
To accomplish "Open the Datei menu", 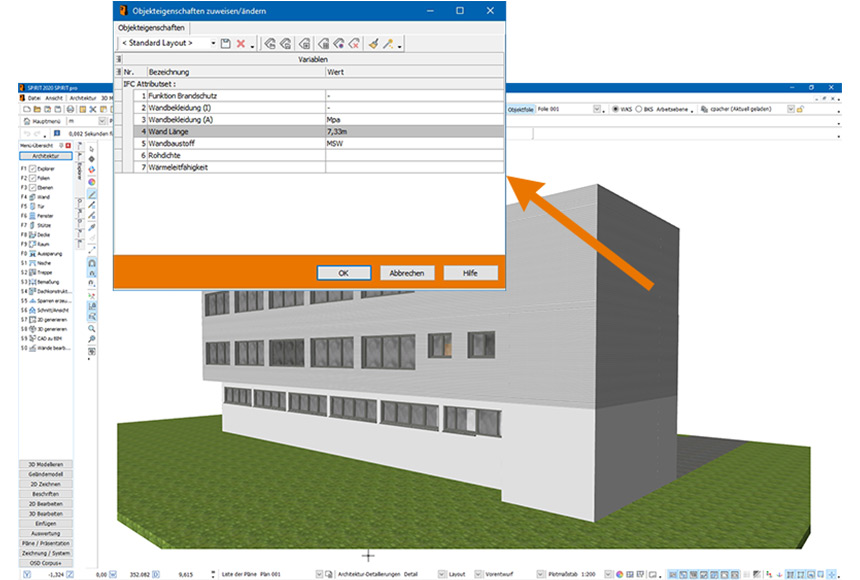I will click(x=33, y=98).
